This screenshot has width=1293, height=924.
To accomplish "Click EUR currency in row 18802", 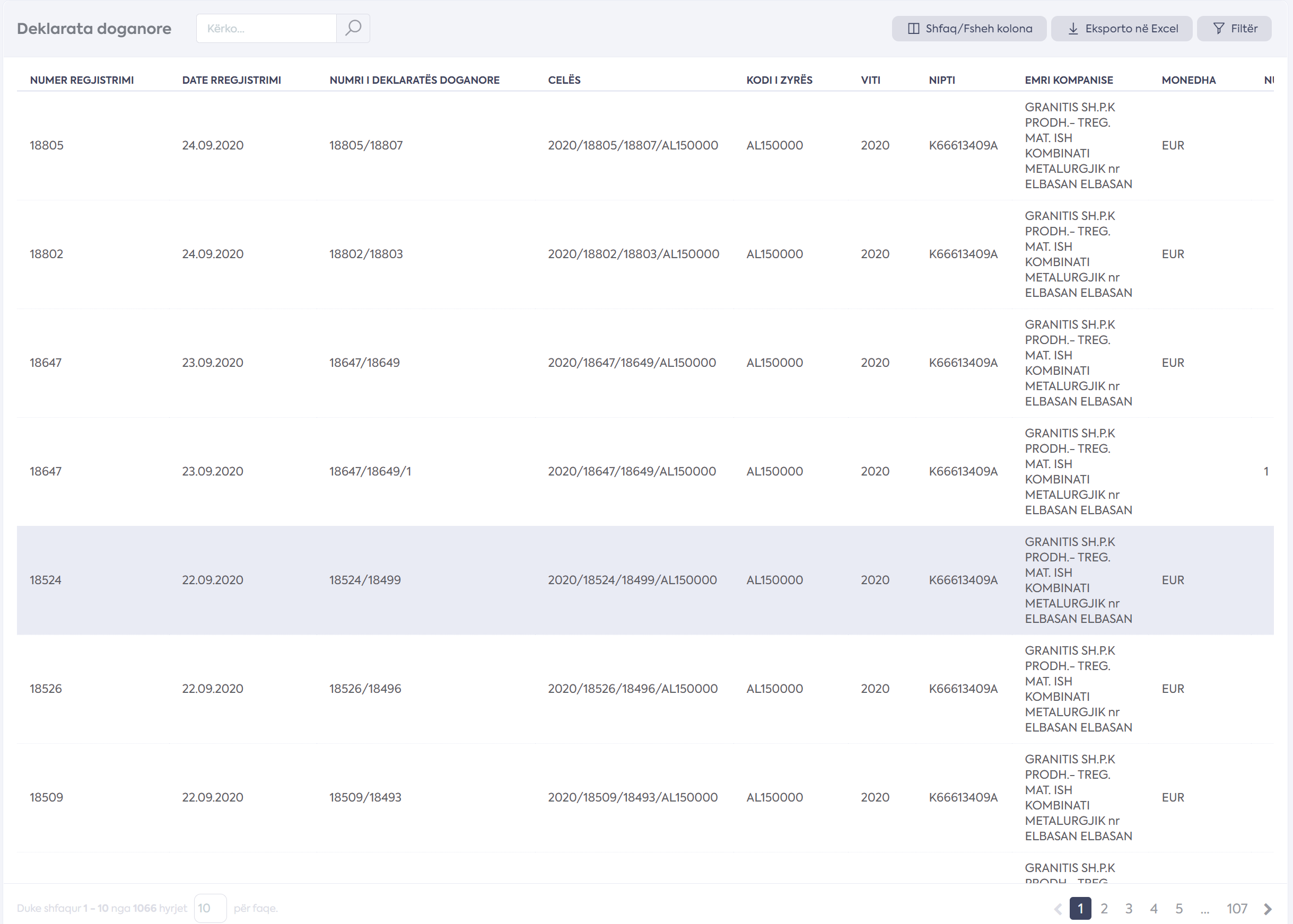I will point(1173,254).
